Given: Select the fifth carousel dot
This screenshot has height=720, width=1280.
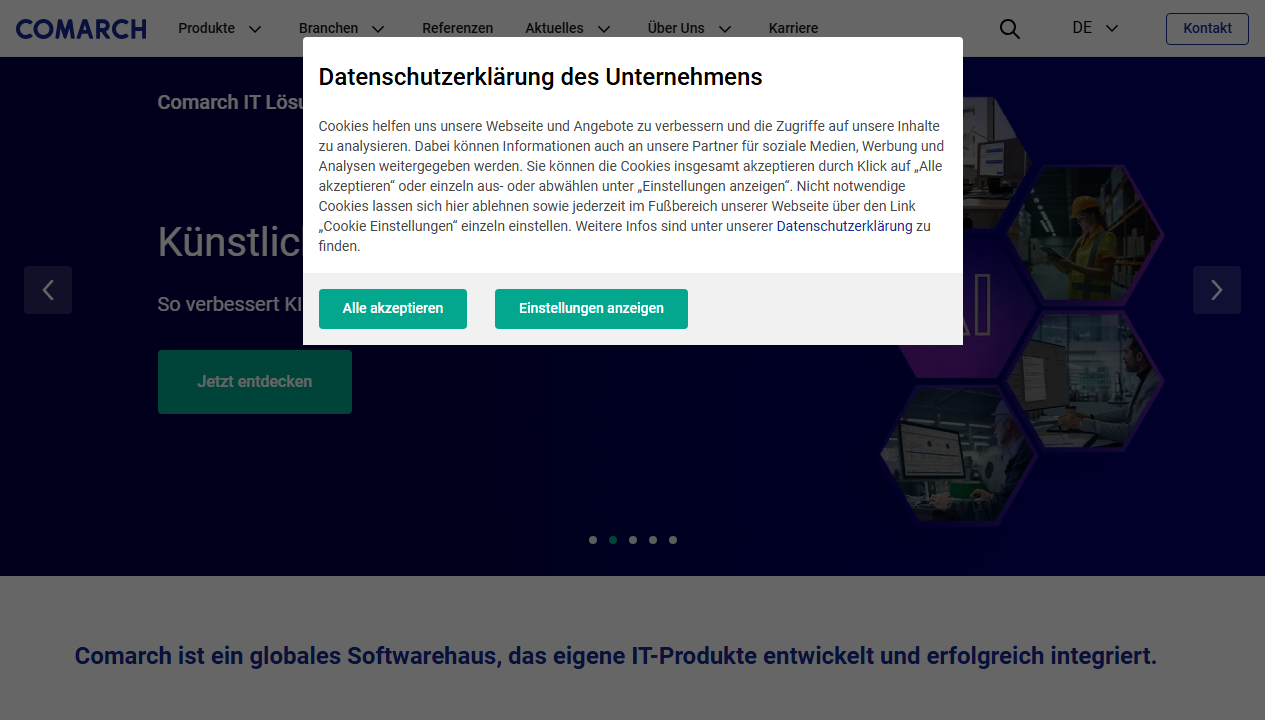Looking at the screenshot, I should coord(673,540).
